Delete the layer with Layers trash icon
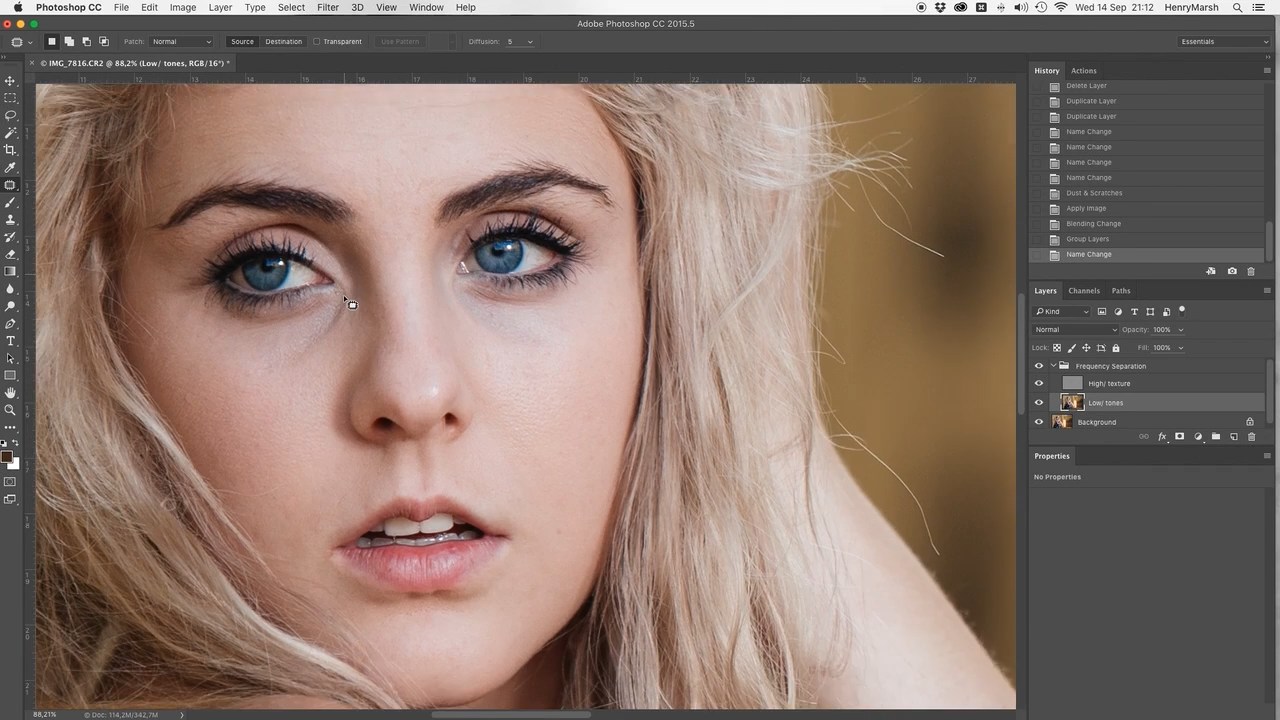Viewport: 1280px width, 720px height. [1251, 437]
